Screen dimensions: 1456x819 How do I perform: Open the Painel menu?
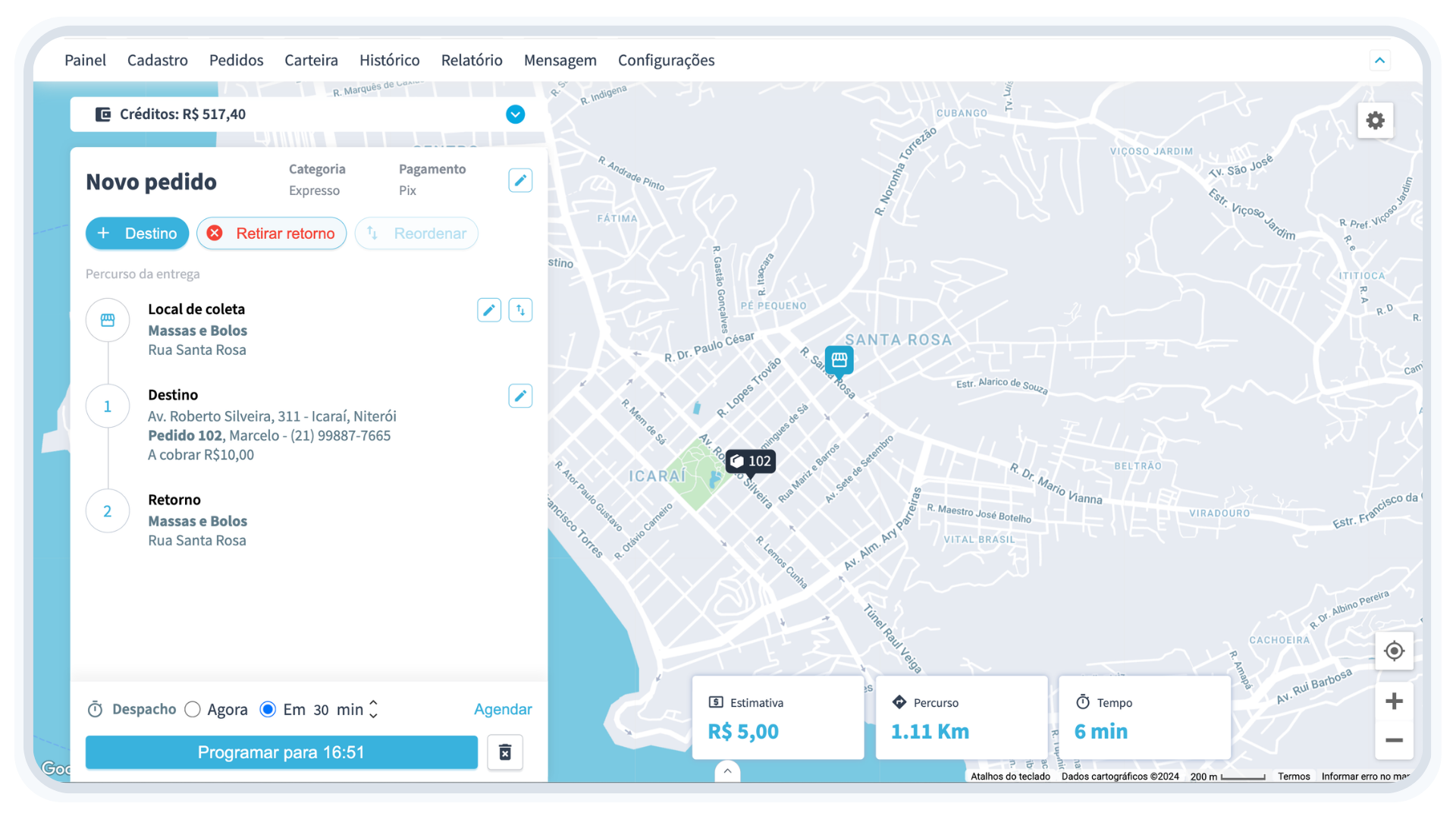click(x=85, y=61)
